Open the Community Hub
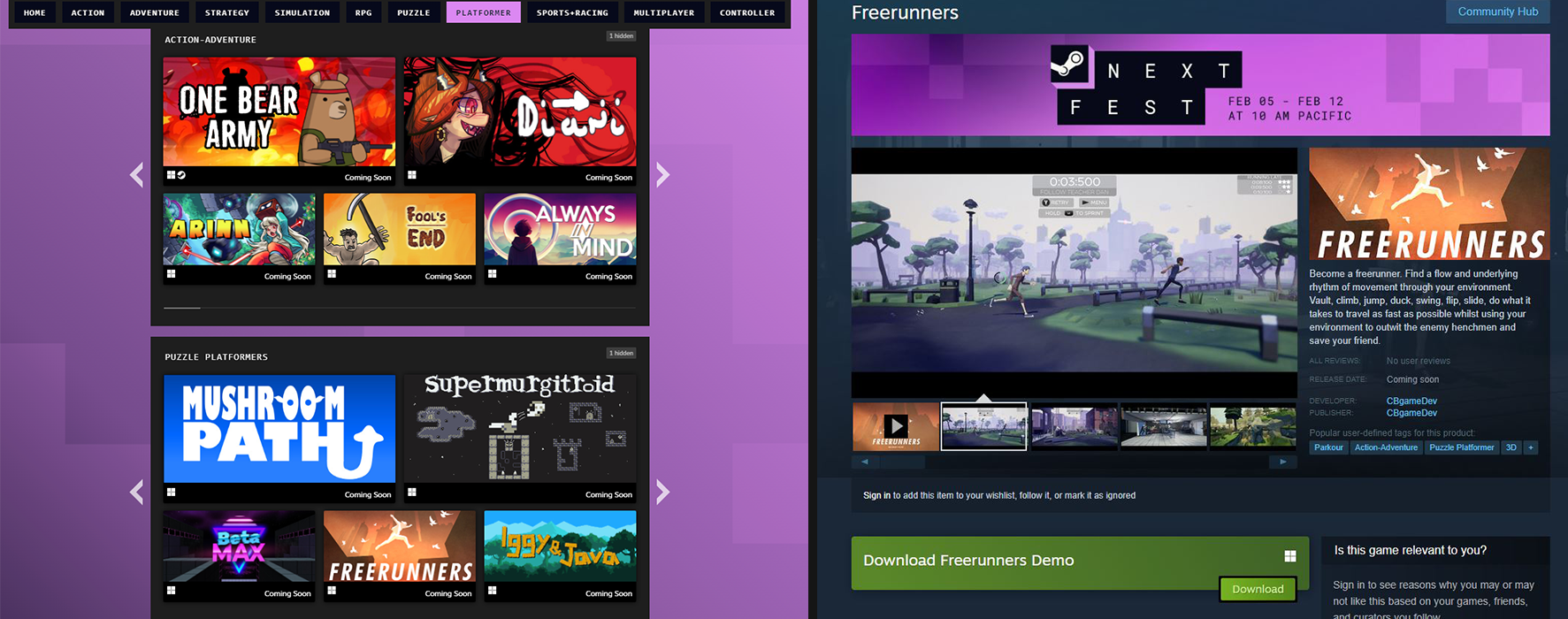The width and height of the screenshot is (1568, 619). [x=1498, y=11]
